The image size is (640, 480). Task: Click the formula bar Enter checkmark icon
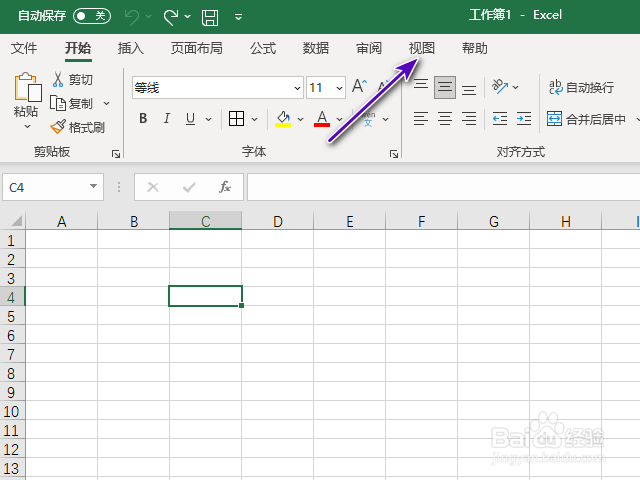click(x=189, y=187)
